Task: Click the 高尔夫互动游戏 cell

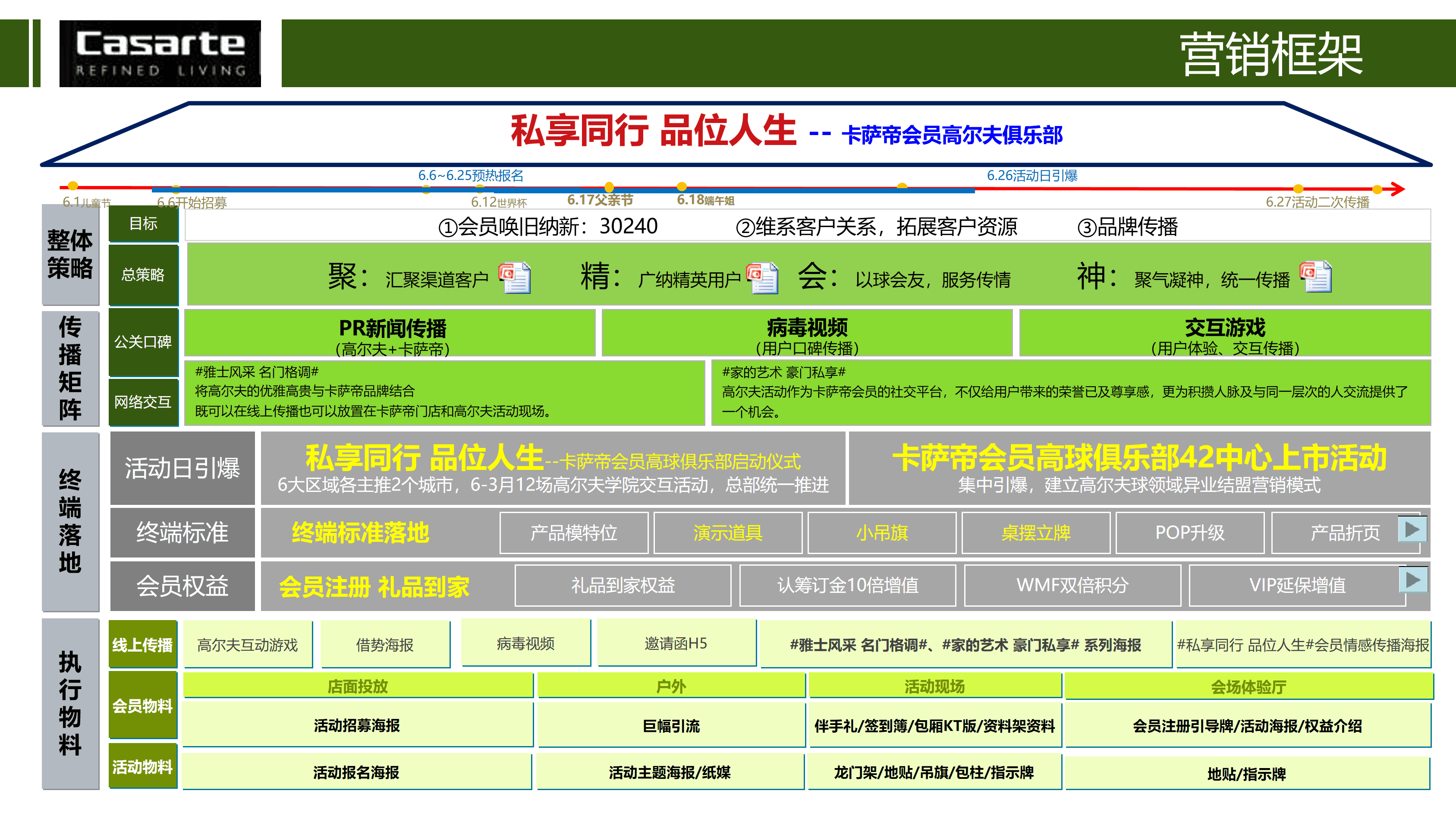Action: pos(248,644)
